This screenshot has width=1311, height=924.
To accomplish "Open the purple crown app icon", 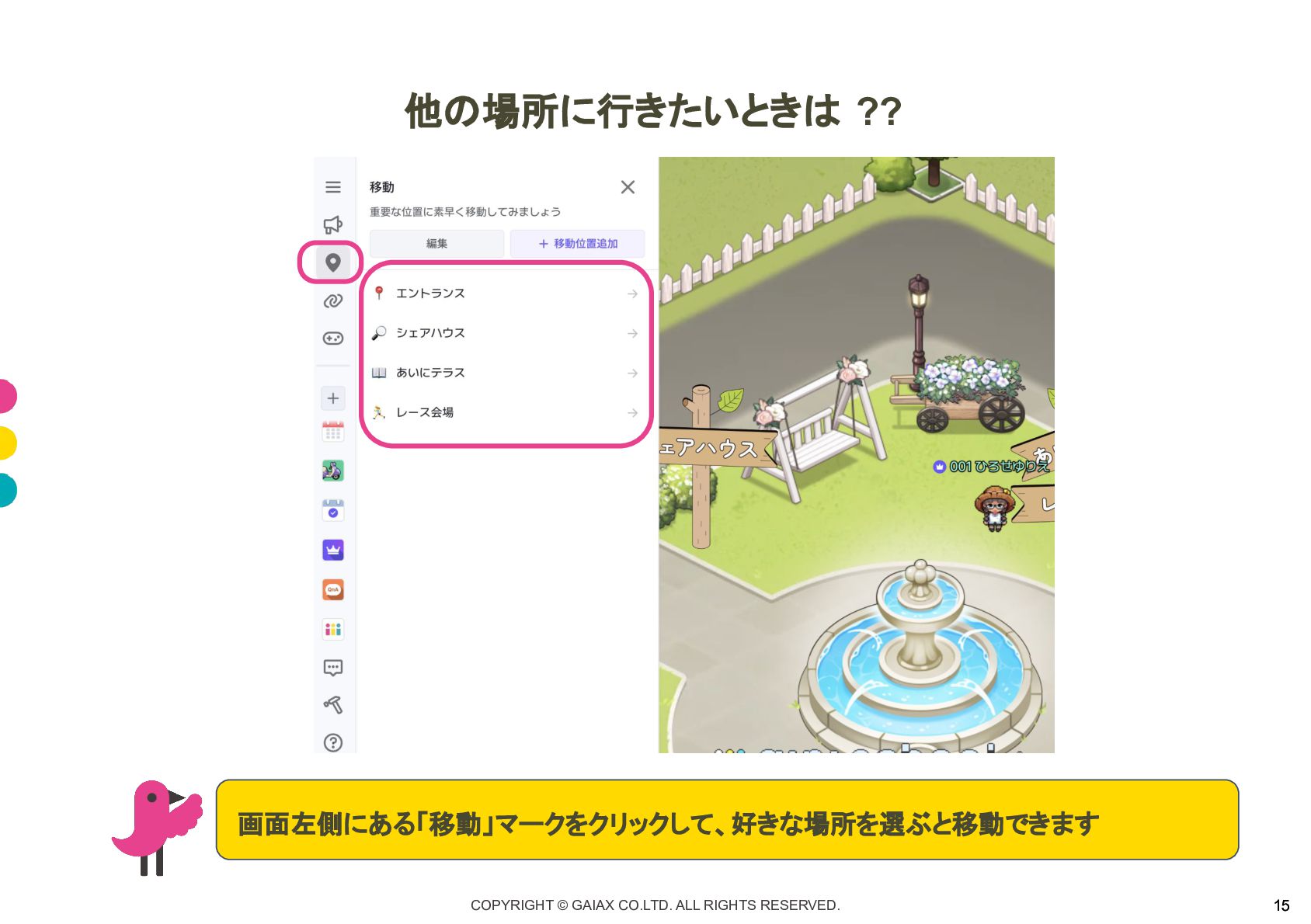I will tap(333, 550).
